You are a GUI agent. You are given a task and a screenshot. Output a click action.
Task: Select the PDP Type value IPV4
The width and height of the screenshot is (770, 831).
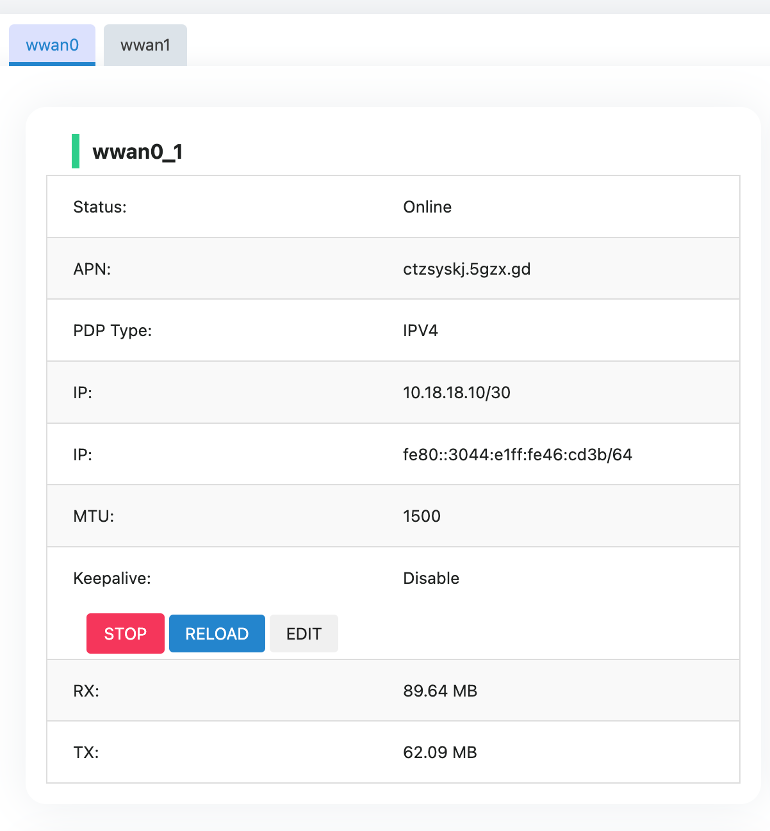click(x=421, y=330)
